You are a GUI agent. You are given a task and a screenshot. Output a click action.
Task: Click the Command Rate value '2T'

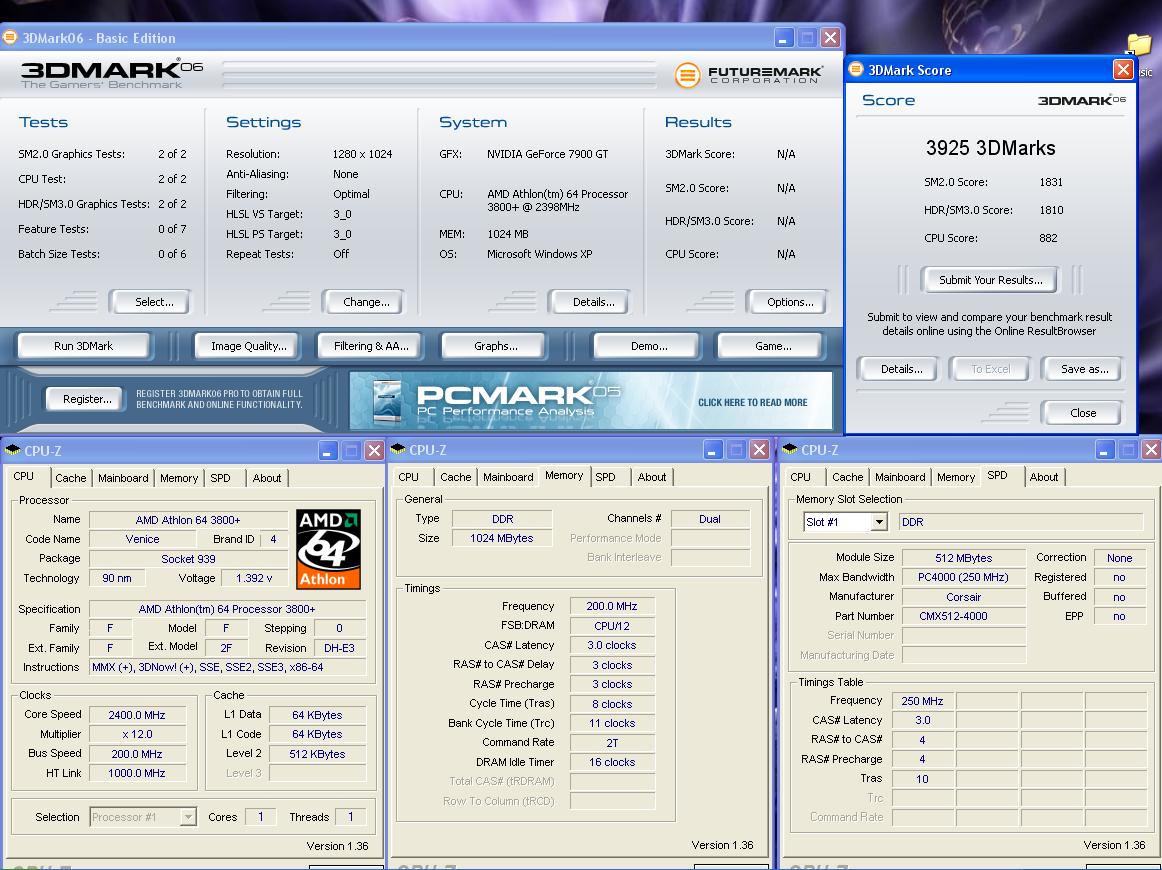tap(612, 743)
